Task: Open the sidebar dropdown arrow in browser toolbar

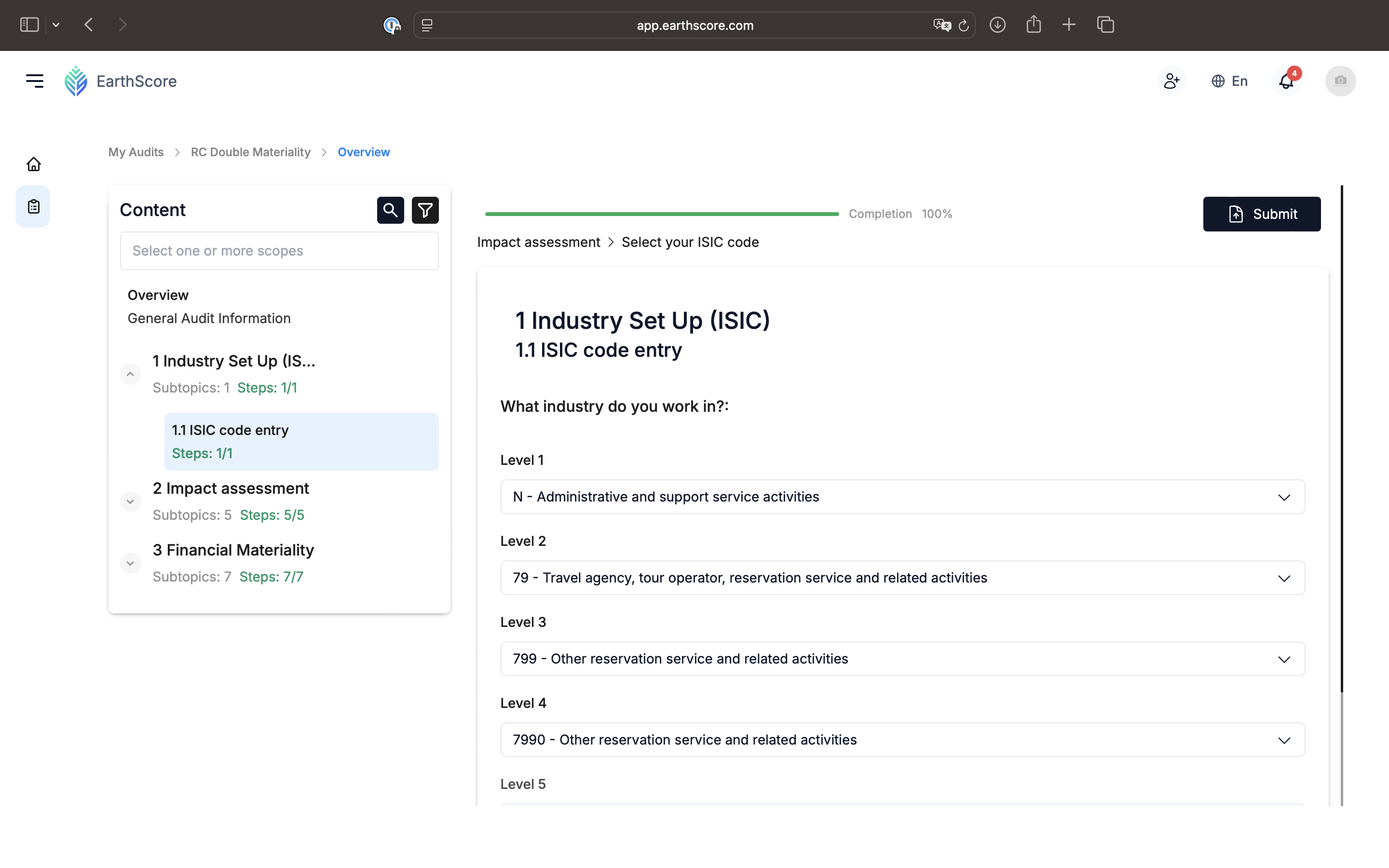Action: point(55,25)
